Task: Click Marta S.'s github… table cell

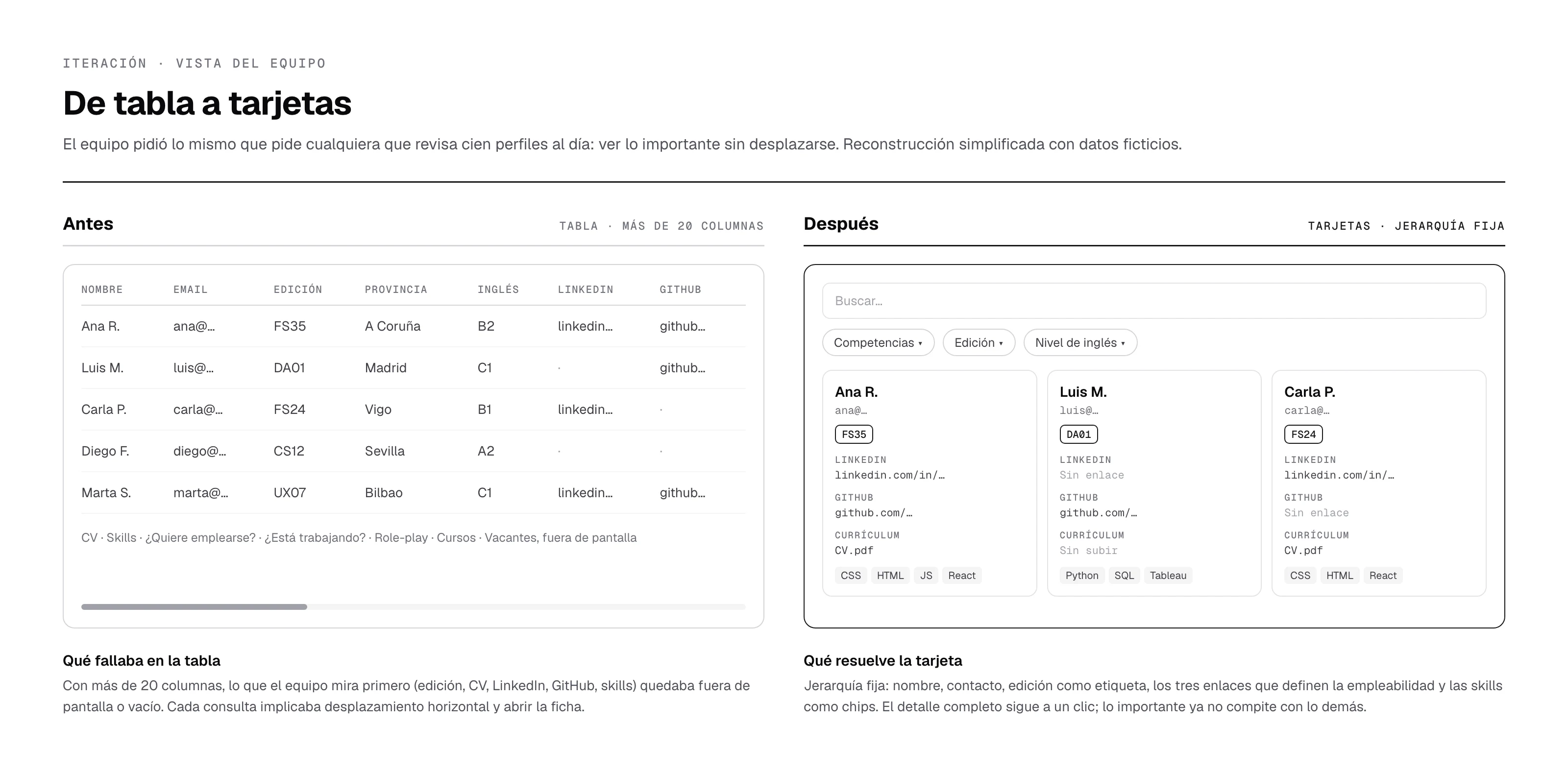Action: (683, 493)
